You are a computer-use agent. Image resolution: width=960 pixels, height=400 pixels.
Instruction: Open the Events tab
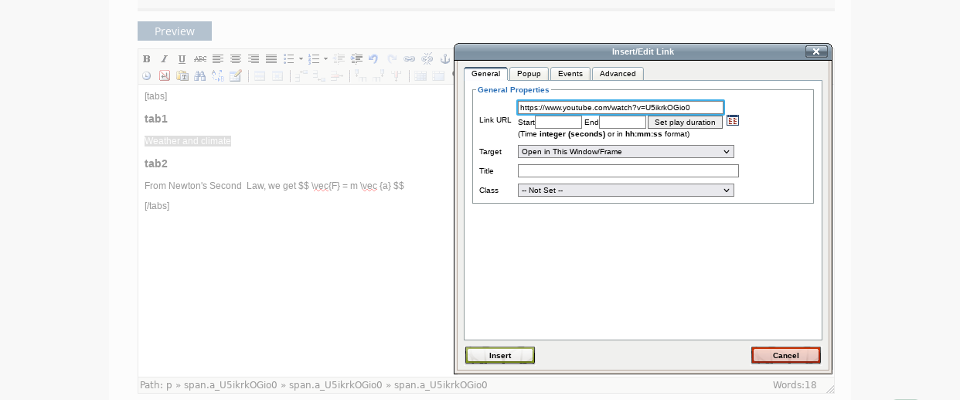tap(570, 74)
